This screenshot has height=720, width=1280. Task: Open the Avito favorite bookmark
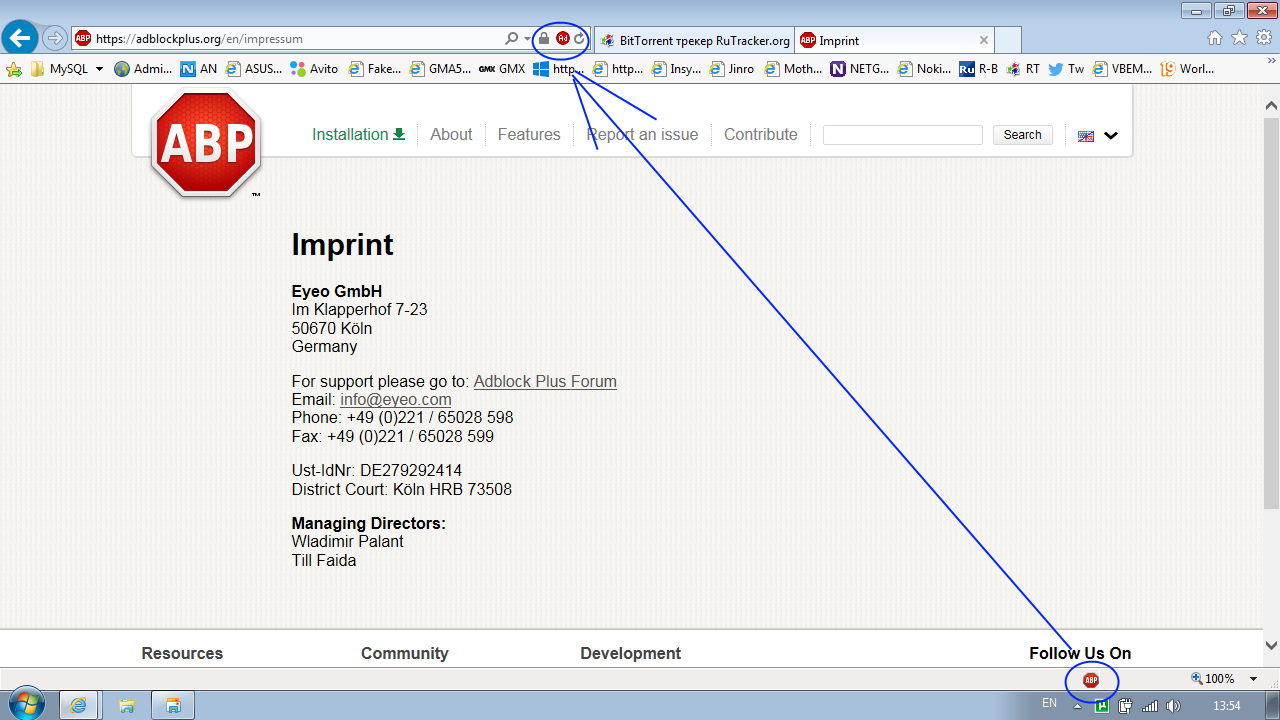314,69
